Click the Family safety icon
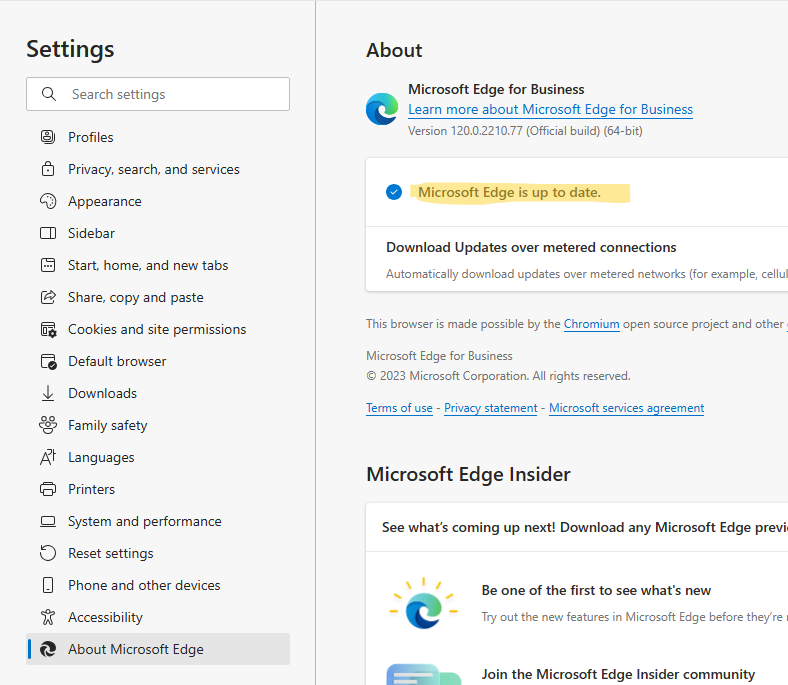Image resolution: width=788 pixels, height=685 pixels. coord(47,425)
